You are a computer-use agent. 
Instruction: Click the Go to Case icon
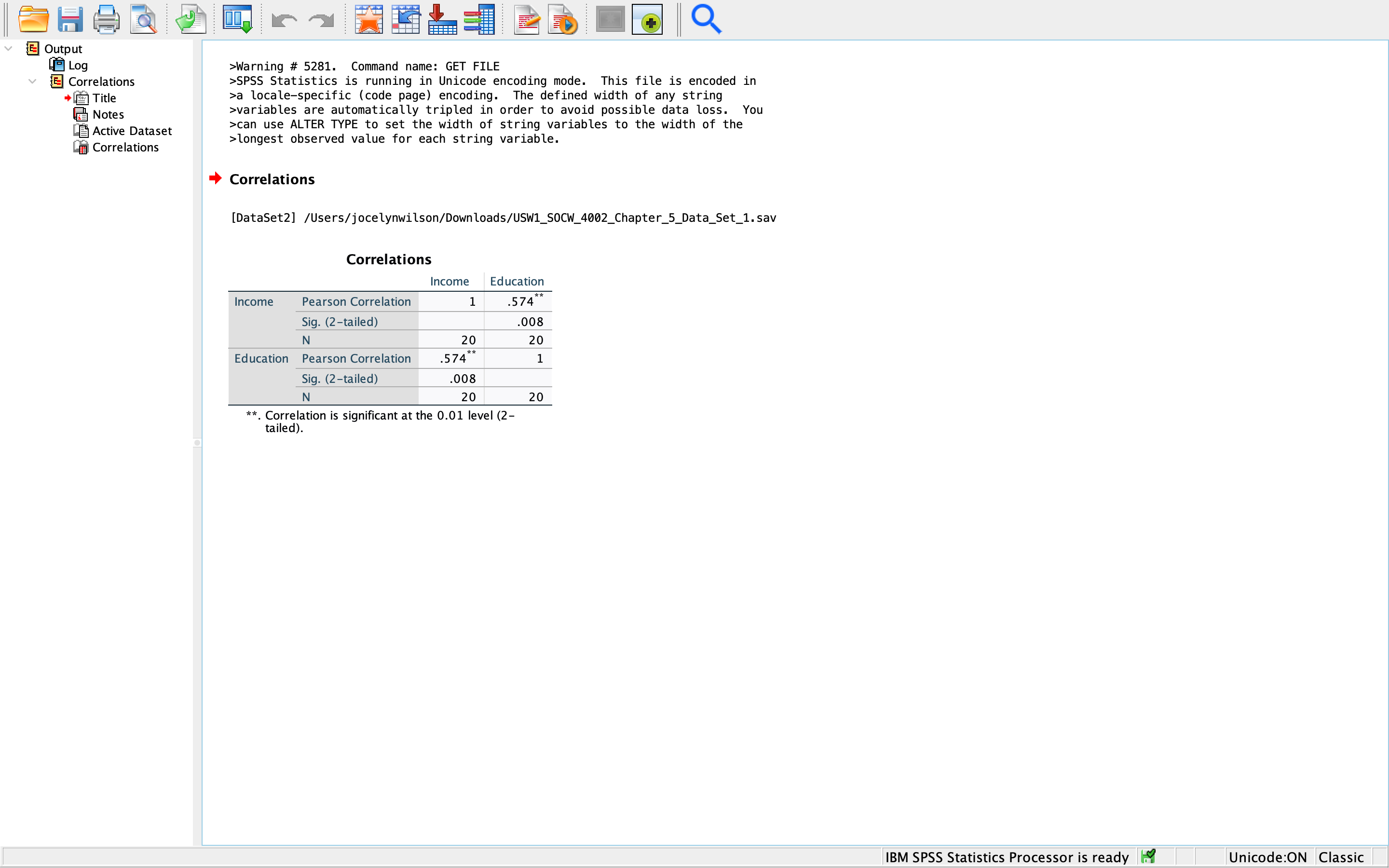click(405, 19)
